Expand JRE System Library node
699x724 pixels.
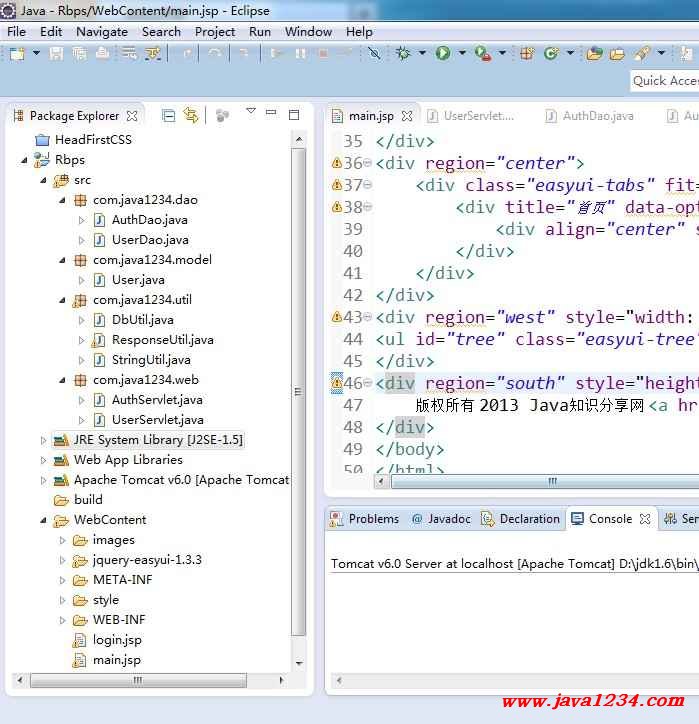click(x=43, y=440)
